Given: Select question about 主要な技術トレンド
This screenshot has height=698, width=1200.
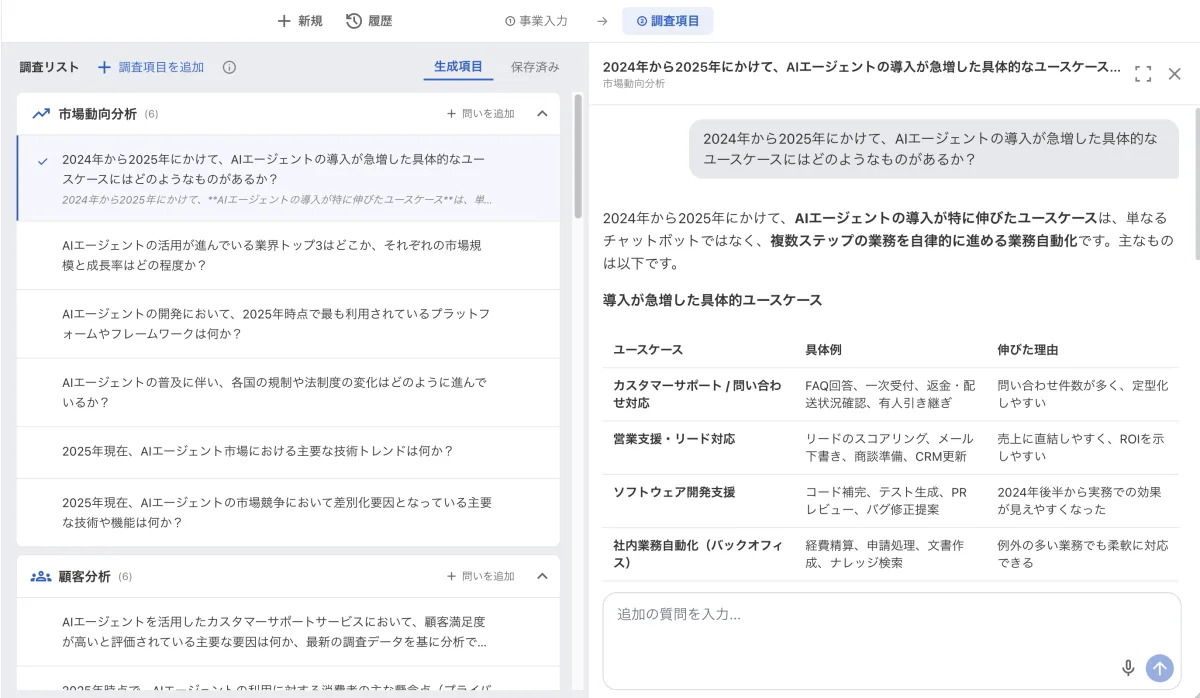Looking at the screenshot, I should (x=288, y=451).
